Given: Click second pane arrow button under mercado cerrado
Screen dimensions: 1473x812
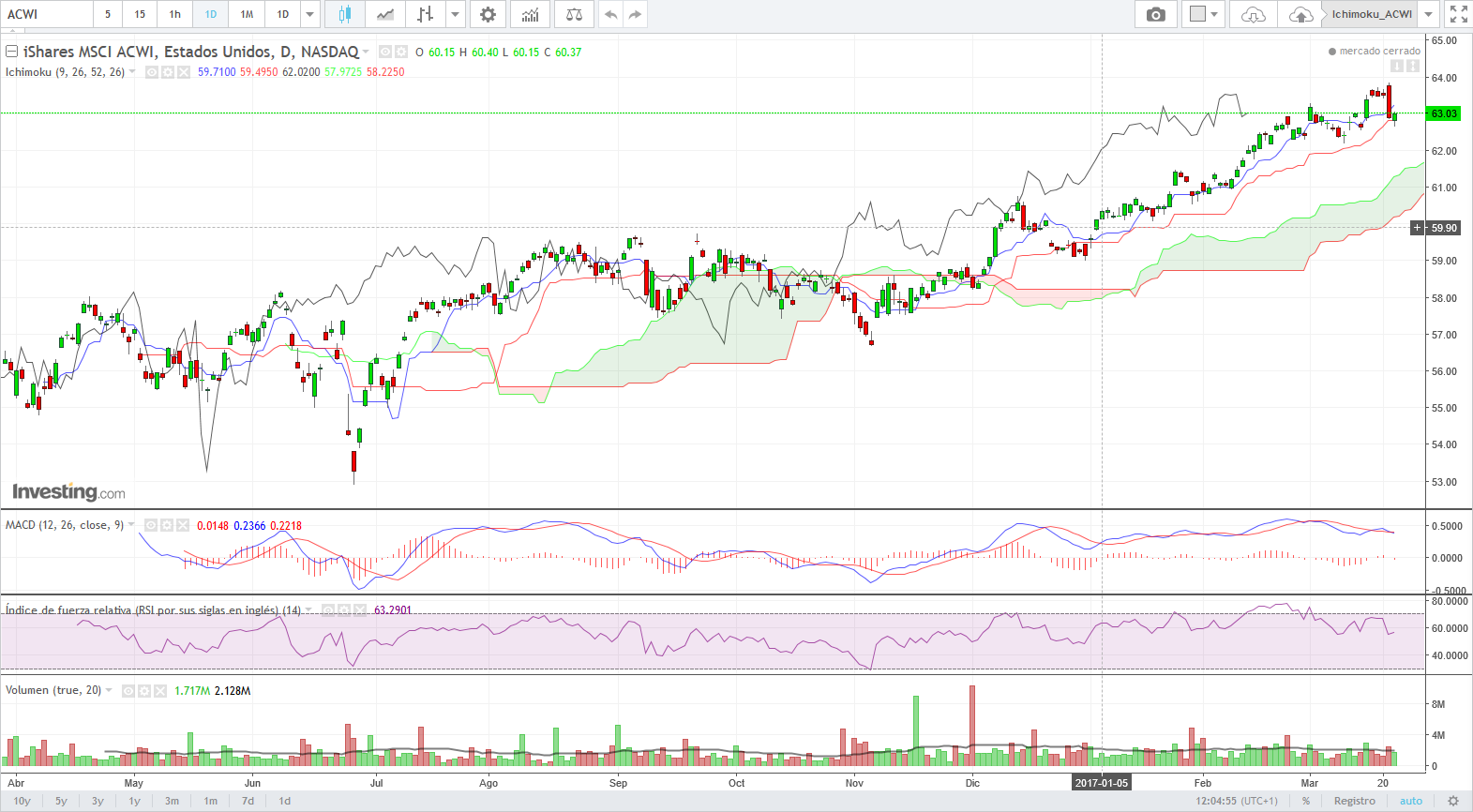Looking at the screenshot, I should [x=1413, y=66].
